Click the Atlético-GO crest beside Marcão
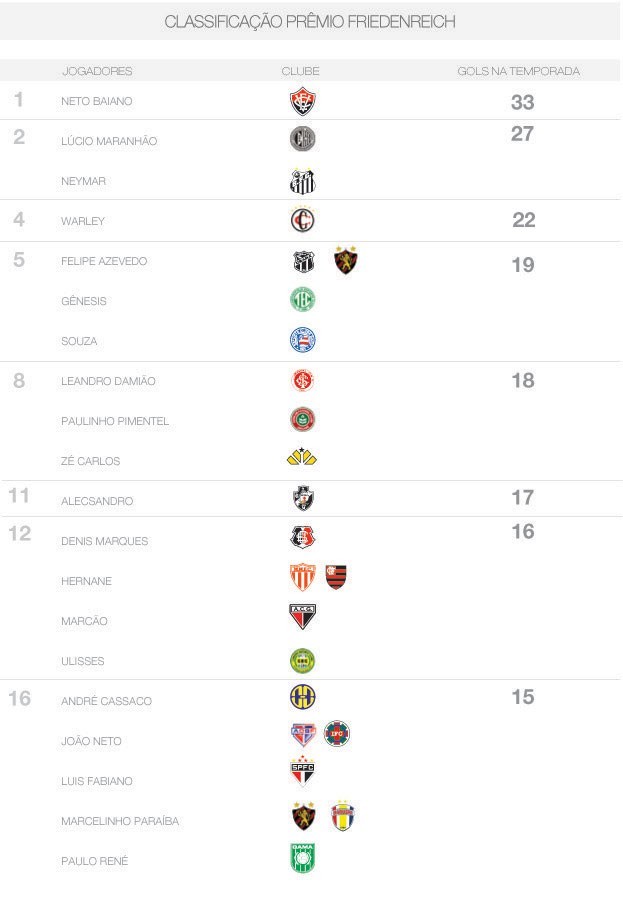This screenshot has height=916, width=623. pyautogui.click(x=302, y=617)
